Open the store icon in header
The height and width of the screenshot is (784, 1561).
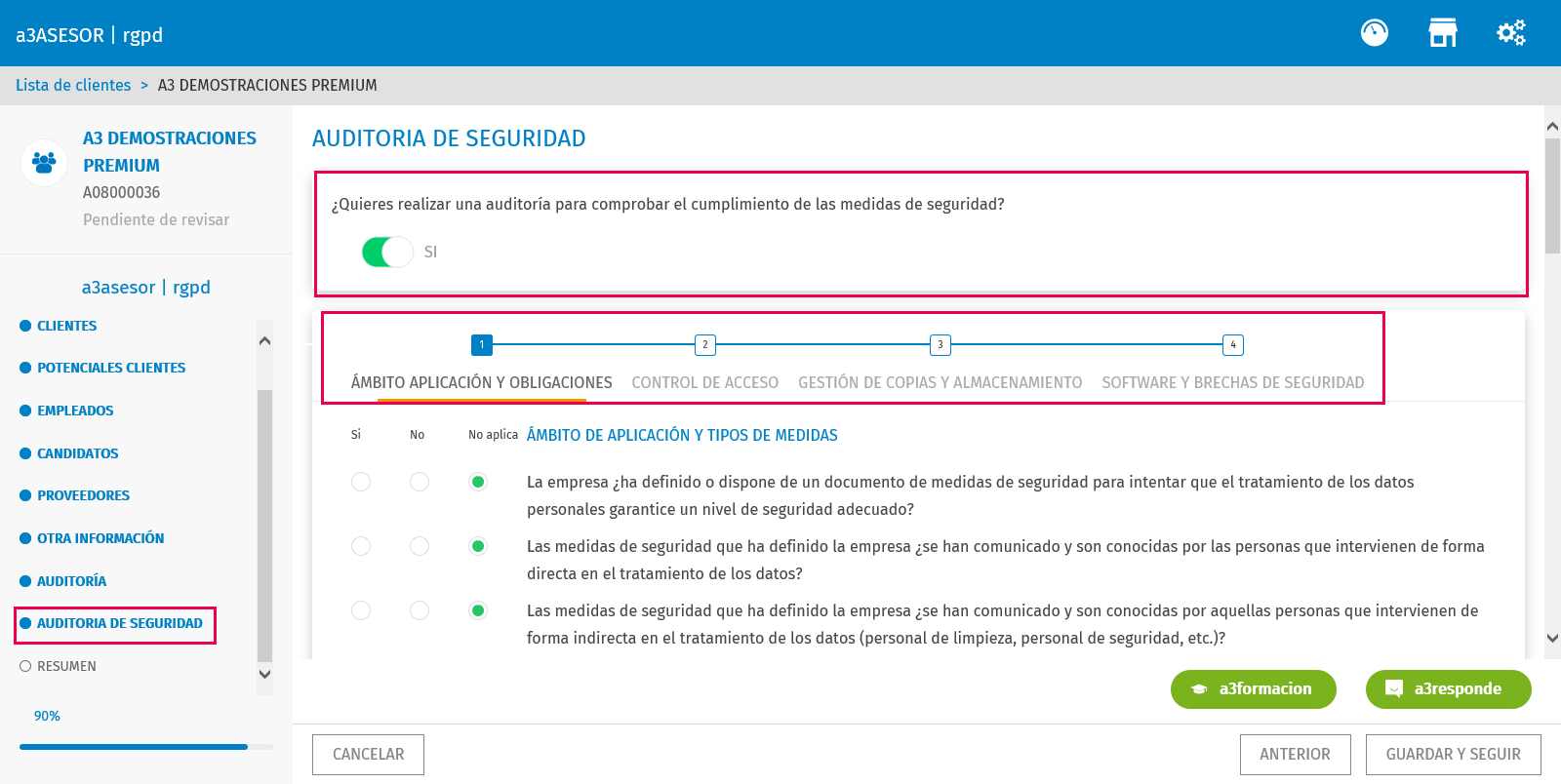[1443, 33]
